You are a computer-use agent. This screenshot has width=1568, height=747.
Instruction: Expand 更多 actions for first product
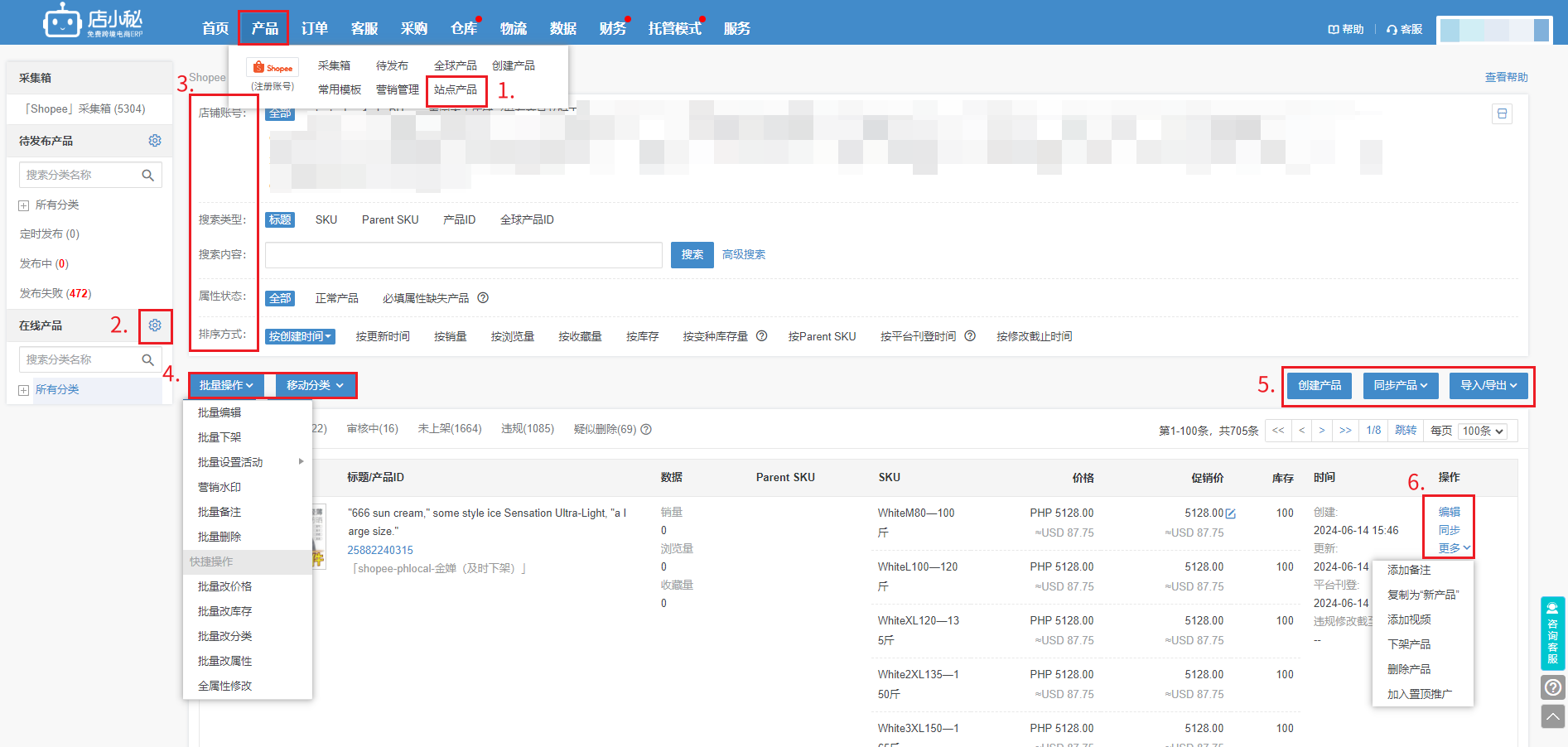1454,548
